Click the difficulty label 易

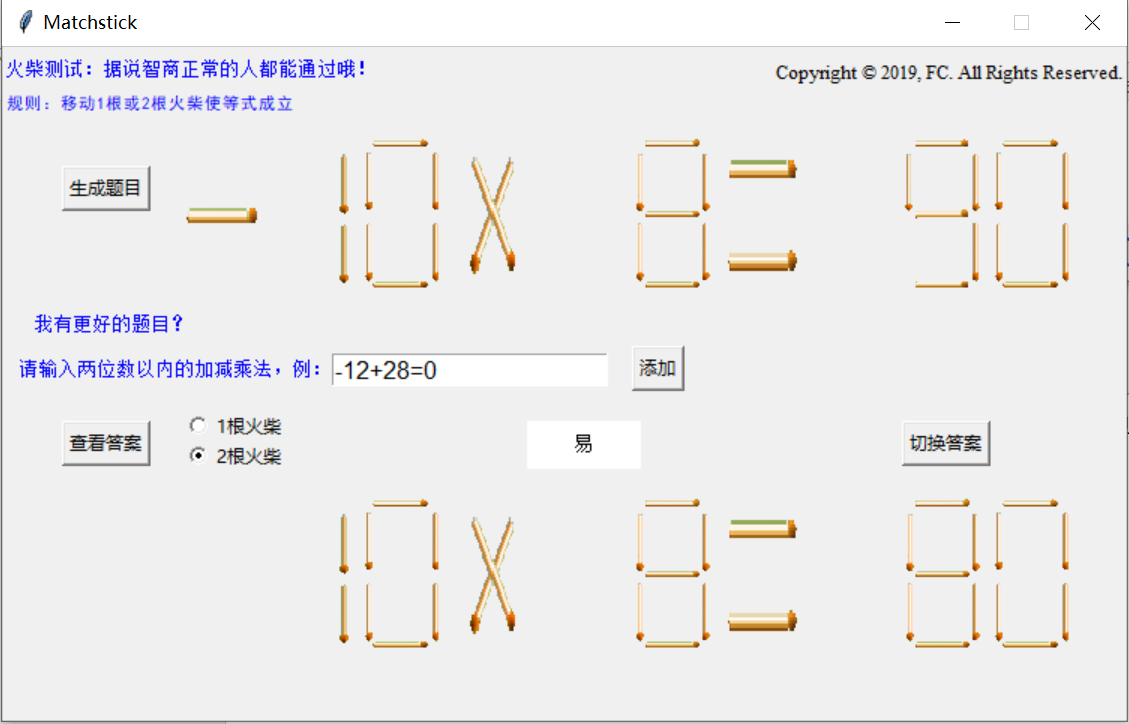coord(583,444)
